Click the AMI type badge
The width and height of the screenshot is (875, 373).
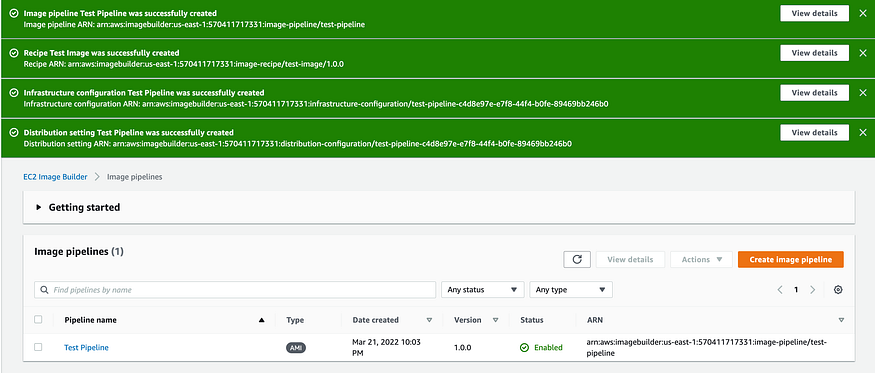pyautogui.click(x=296, y=347)
